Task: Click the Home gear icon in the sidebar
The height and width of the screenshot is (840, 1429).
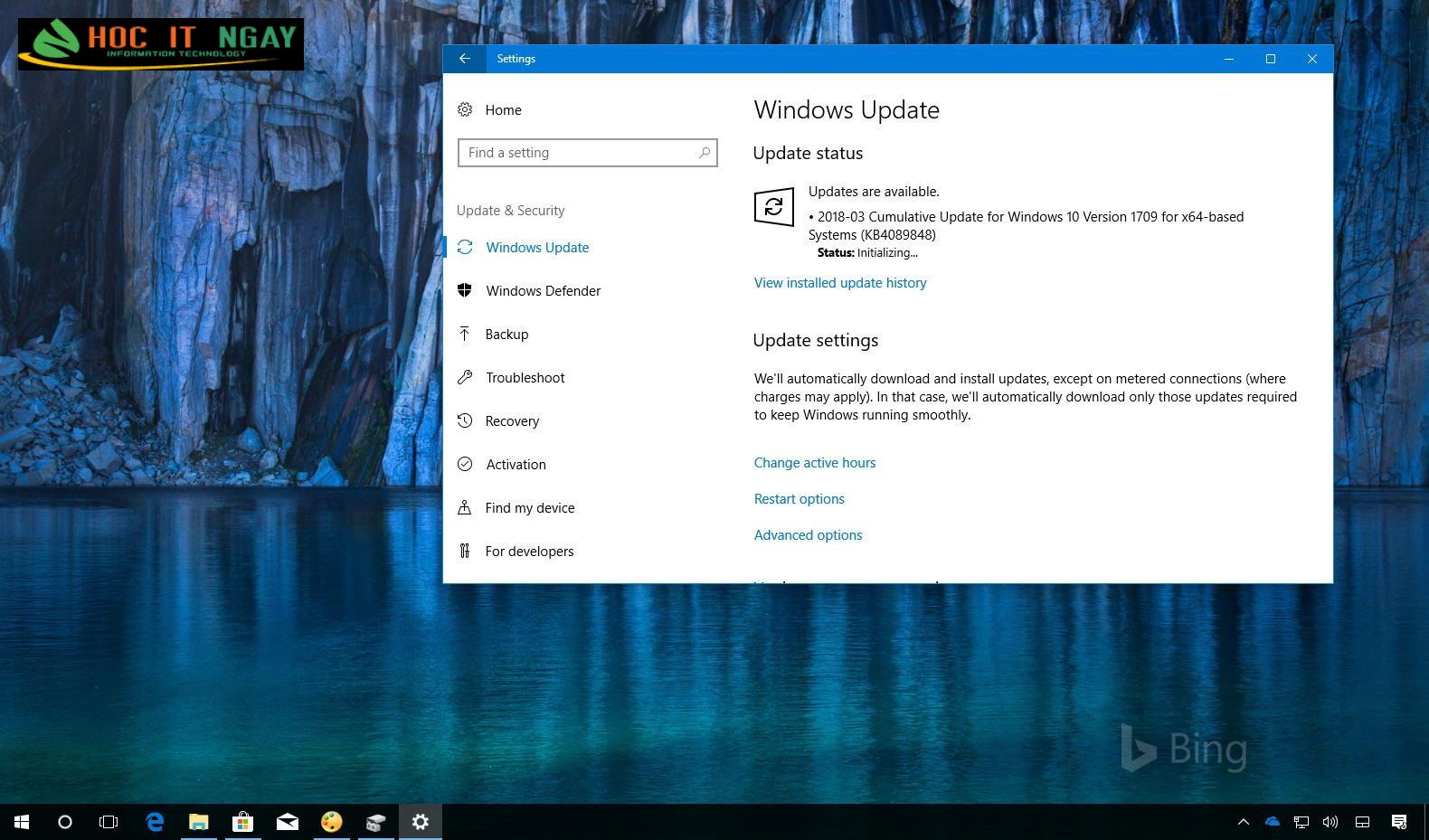Action: point(465,109)
